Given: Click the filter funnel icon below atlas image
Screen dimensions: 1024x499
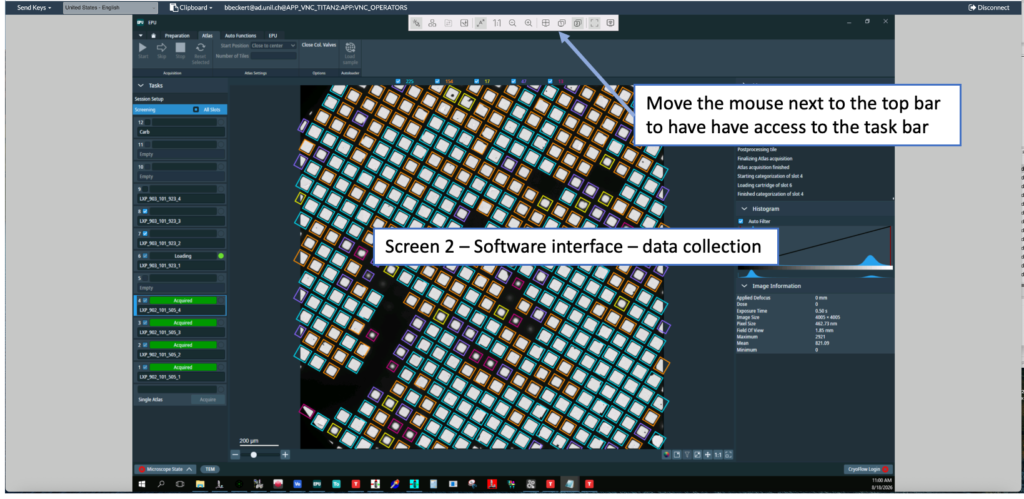Looking at the screenshot, I should 687,455.
